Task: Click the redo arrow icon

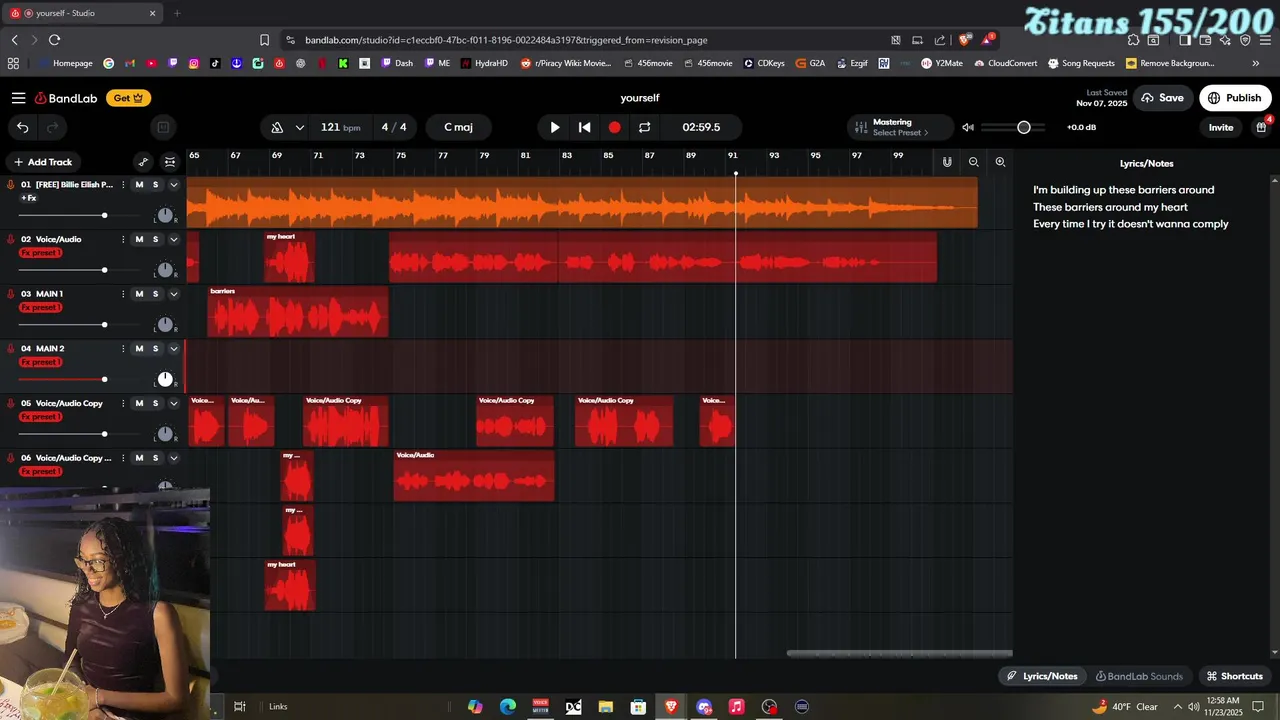Action: point(52,127)
